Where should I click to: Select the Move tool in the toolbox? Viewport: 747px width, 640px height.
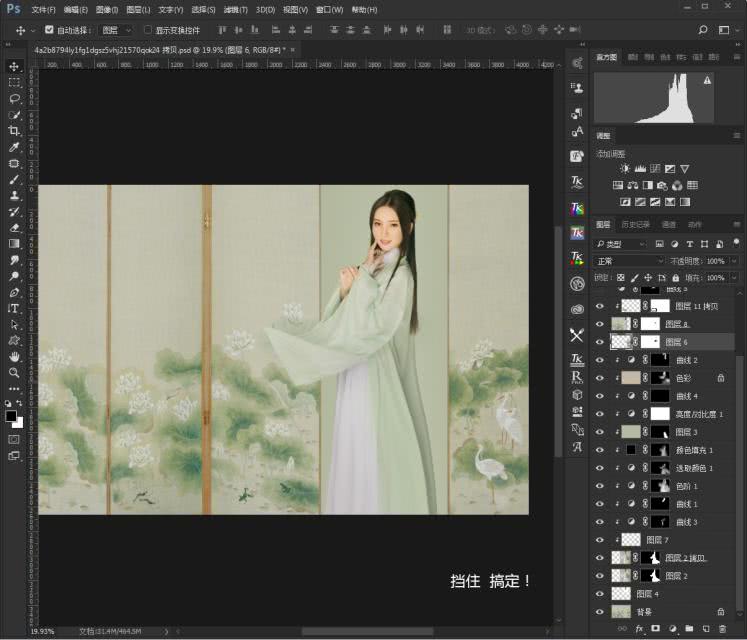click(x=14, y=66)
